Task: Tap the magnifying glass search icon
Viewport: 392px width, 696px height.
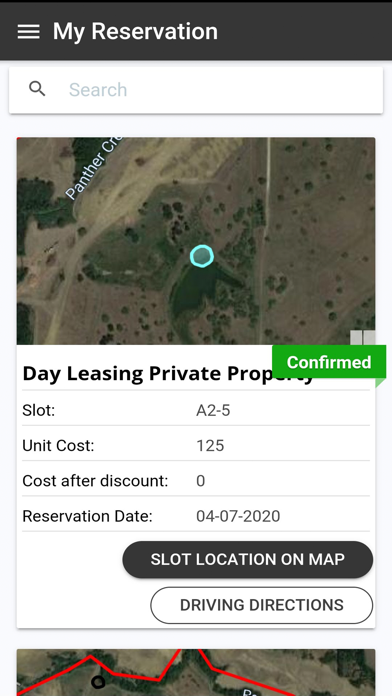Action: click(37, 89)
